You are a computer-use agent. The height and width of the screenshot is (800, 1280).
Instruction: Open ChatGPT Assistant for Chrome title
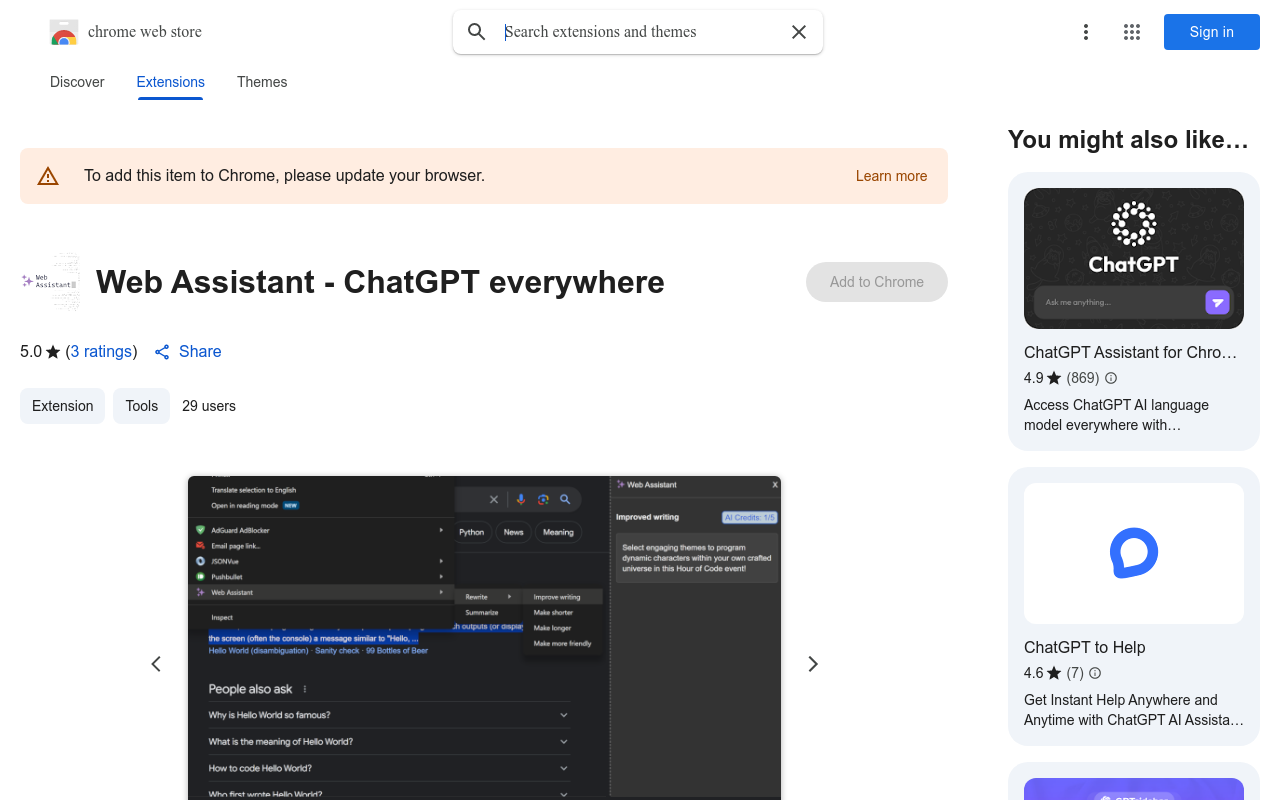pyautogui.click(x=1130, y=352)
